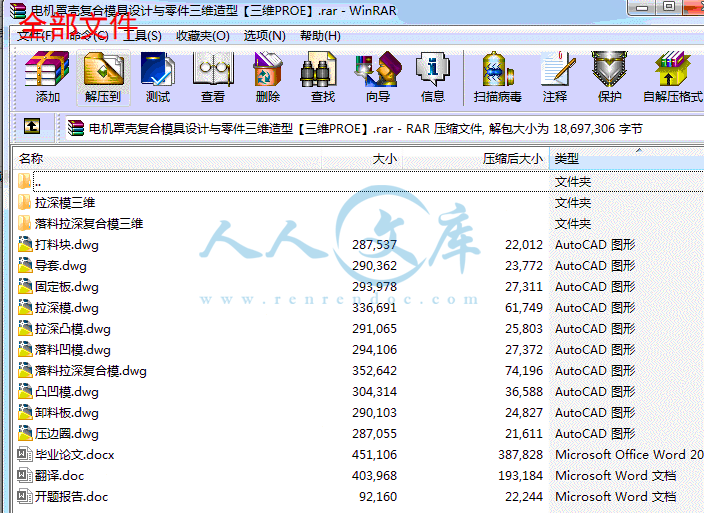The width and height of the screenshot is (704, 513).
Task: Click the 翻译.doc Word icon
Action: click(x=25, y=475)
